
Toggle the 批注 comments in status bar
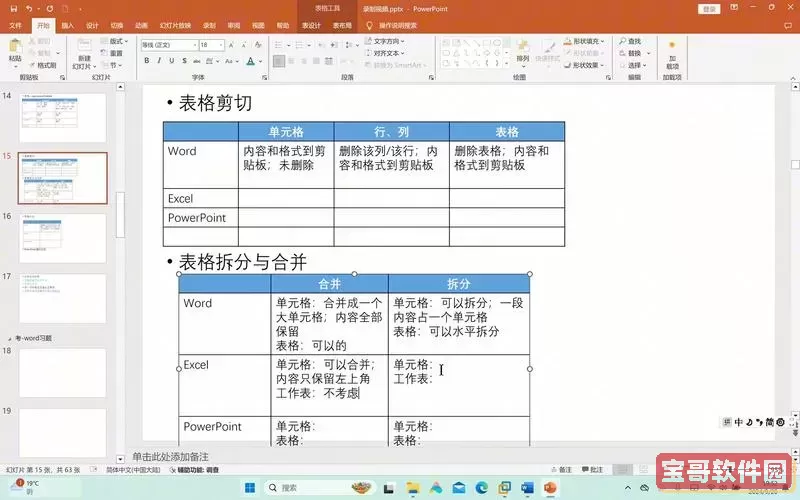click(x=593, y=469)
